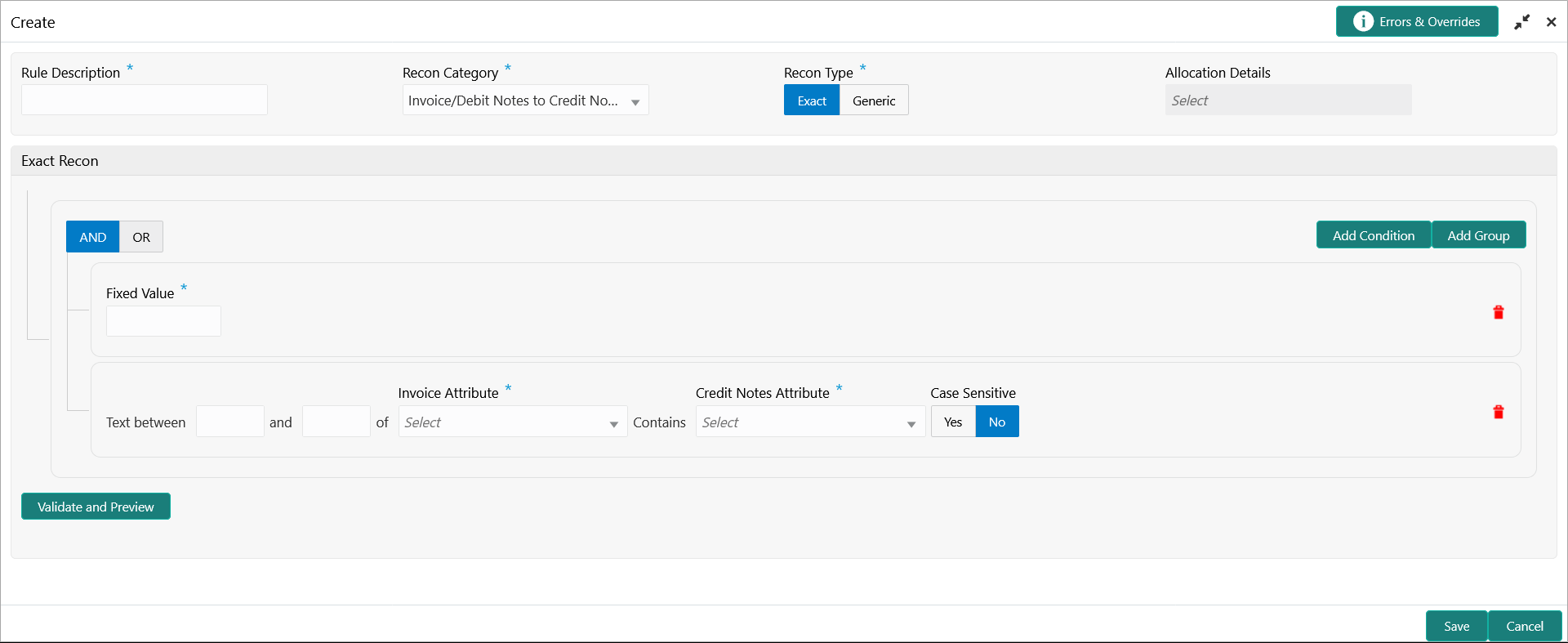Click Add Group button

pyautogui.click(x=1478, y=235)
